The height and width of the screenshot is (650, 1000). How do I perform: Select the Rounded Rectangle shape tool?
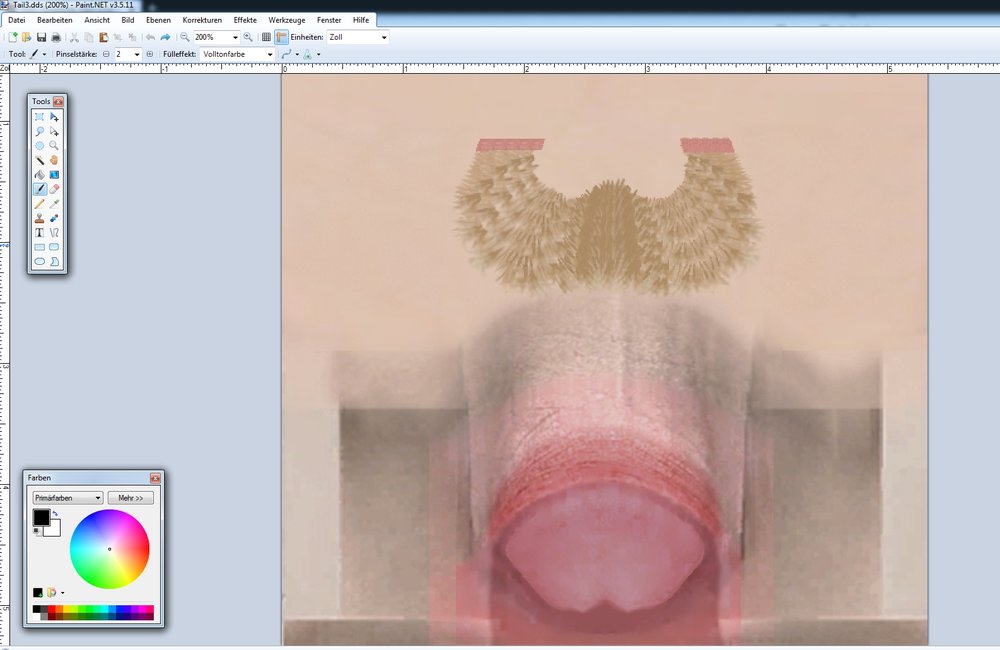coord(54,247)
